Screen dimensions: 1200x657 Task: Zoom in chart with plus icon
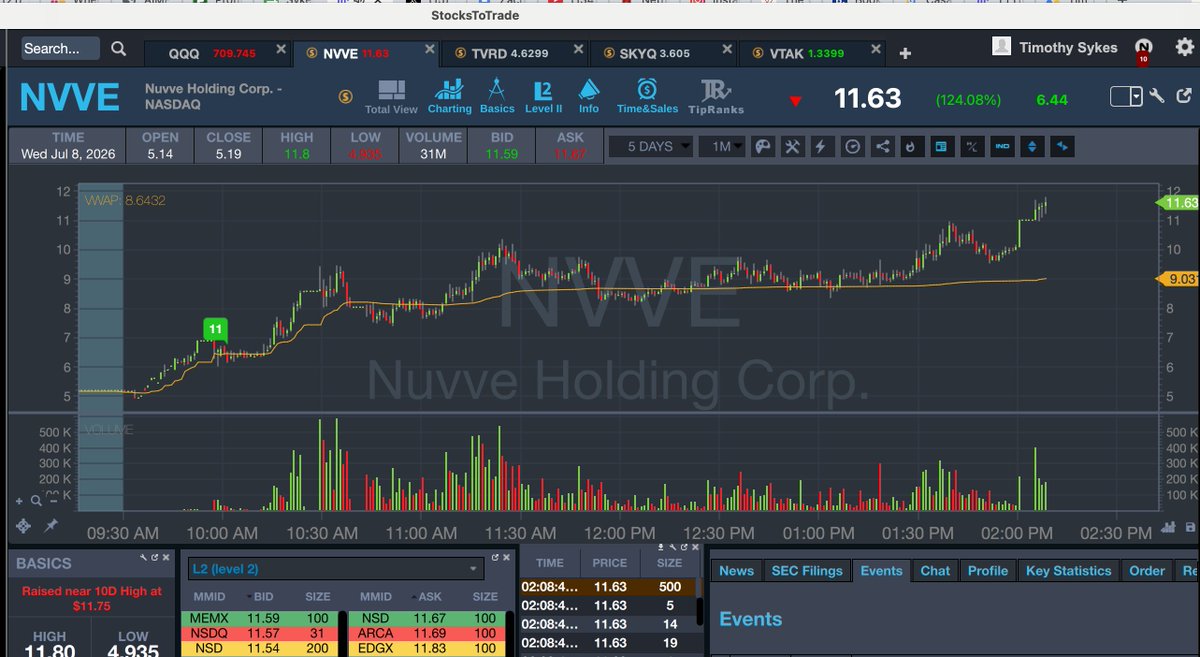pyautogui.click(x=19, y=501)
